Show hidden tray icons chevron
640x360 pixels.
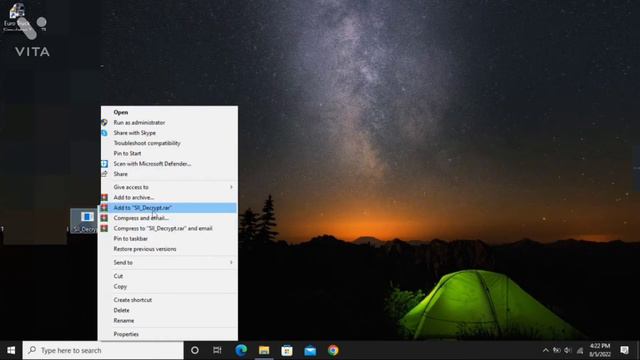[x=545, y=350]
